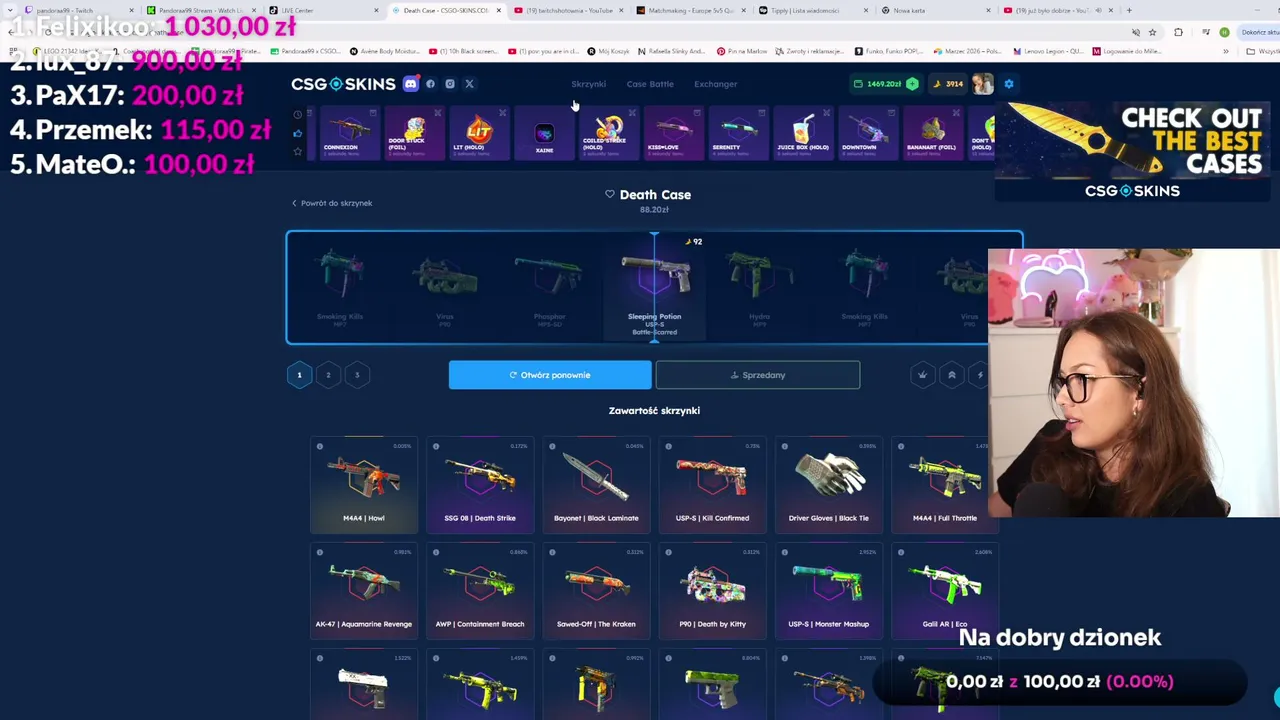Select case count 2 hexagon
The height and width of the screenshot is (720, 1280).
[328, 375]
